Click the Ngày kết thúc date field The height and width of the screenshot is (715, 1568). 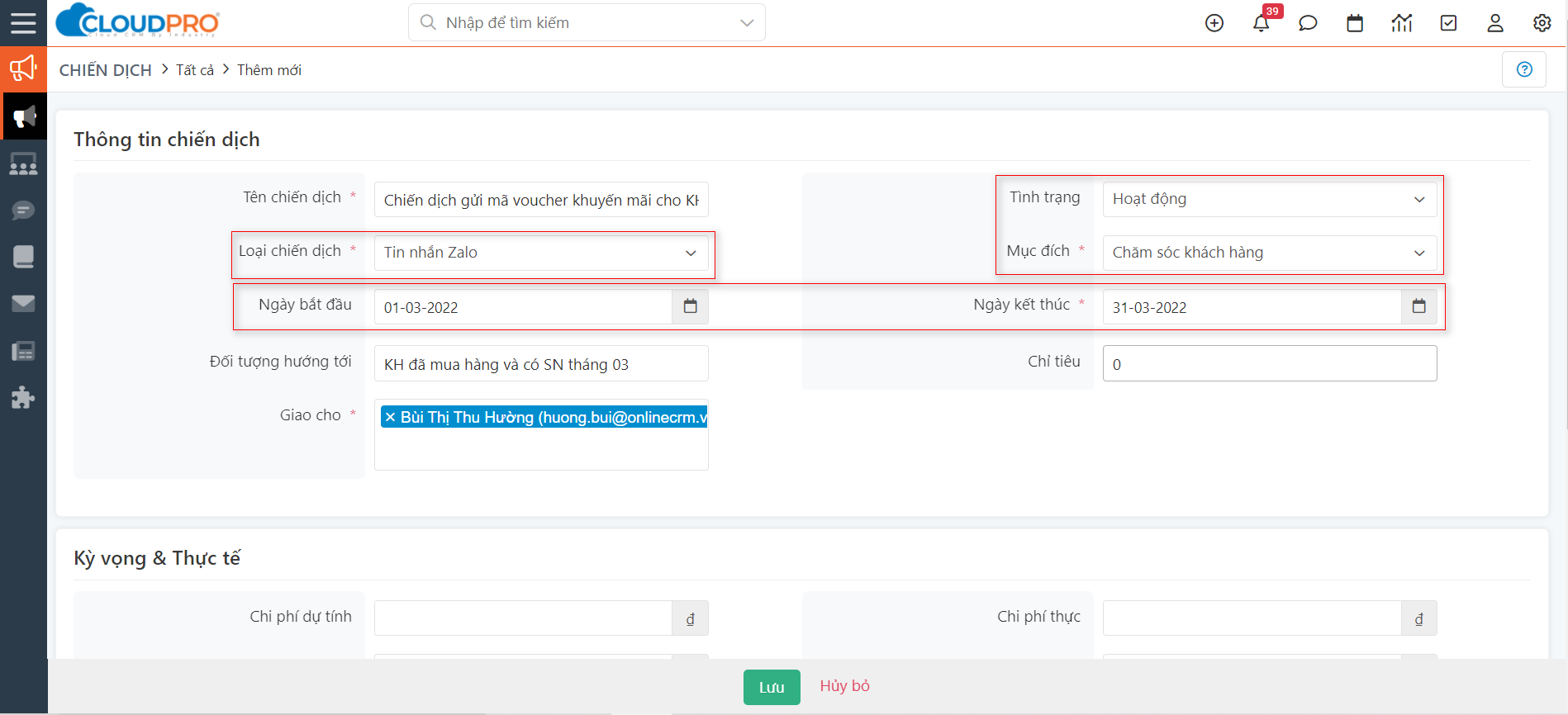click(1252, 307)
